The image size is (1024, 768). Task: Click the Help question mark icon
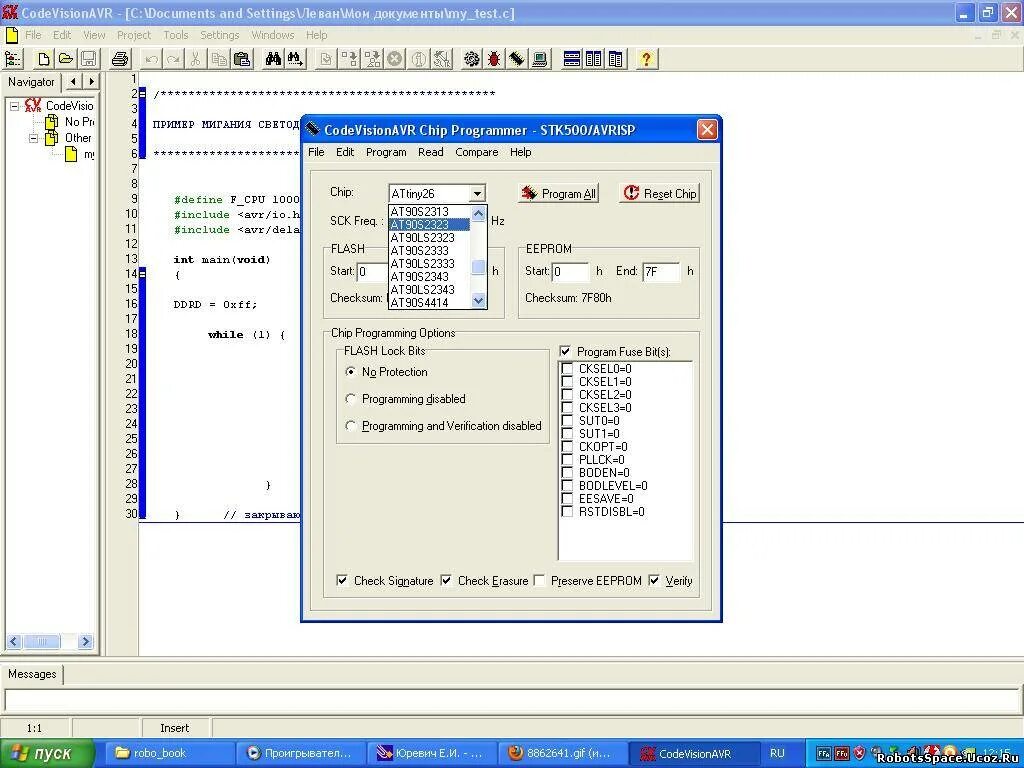(646, 59)
